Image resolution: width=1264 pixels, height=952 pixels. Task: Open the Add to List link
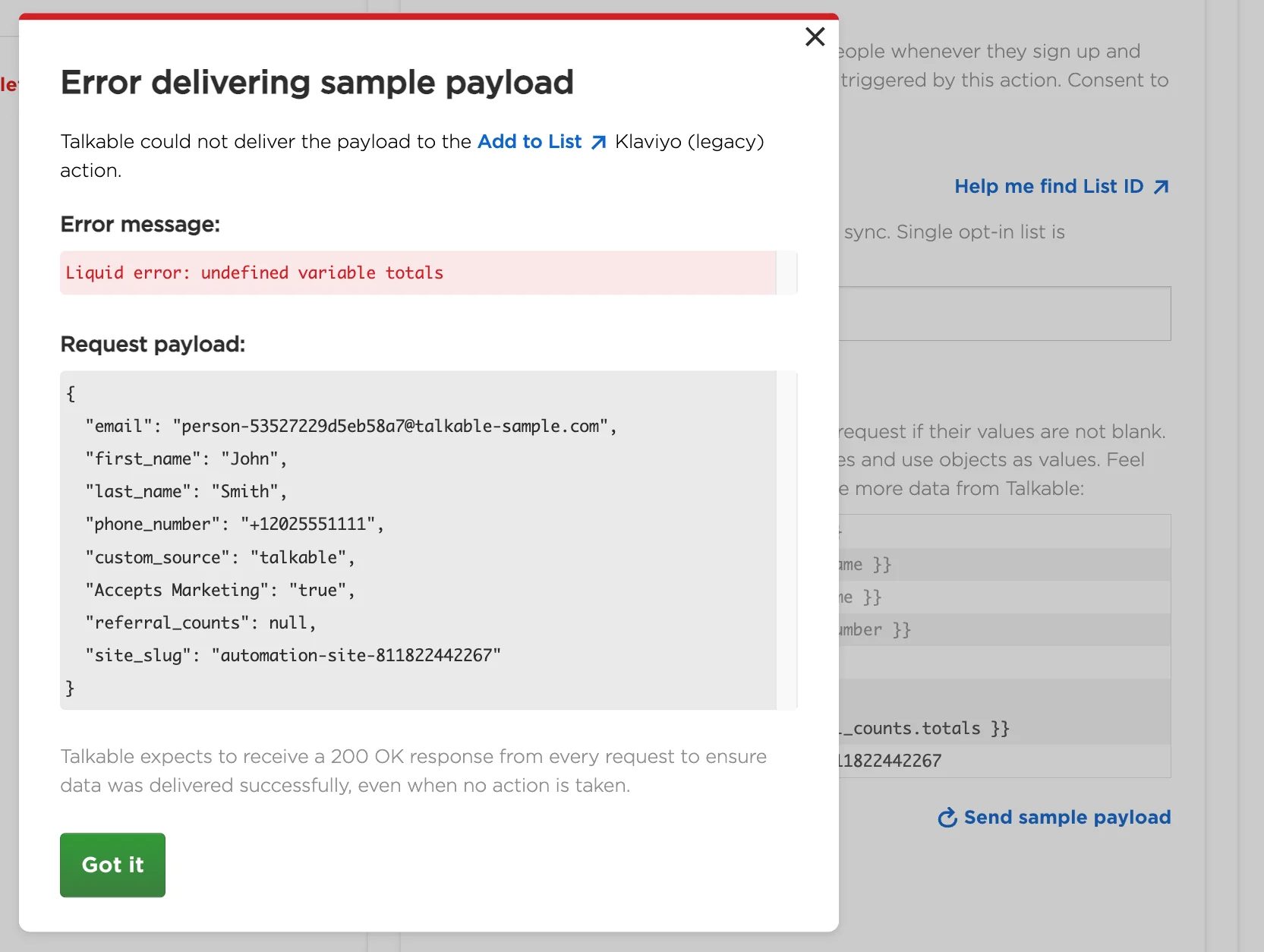pyautogui.click(x=529, y=142)
